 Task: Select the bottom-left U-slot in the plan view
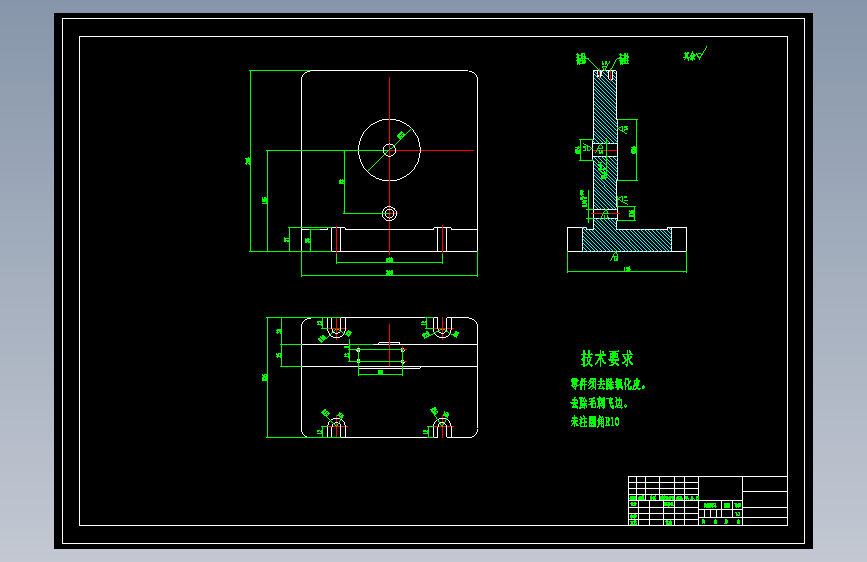(x=336, y=428)
